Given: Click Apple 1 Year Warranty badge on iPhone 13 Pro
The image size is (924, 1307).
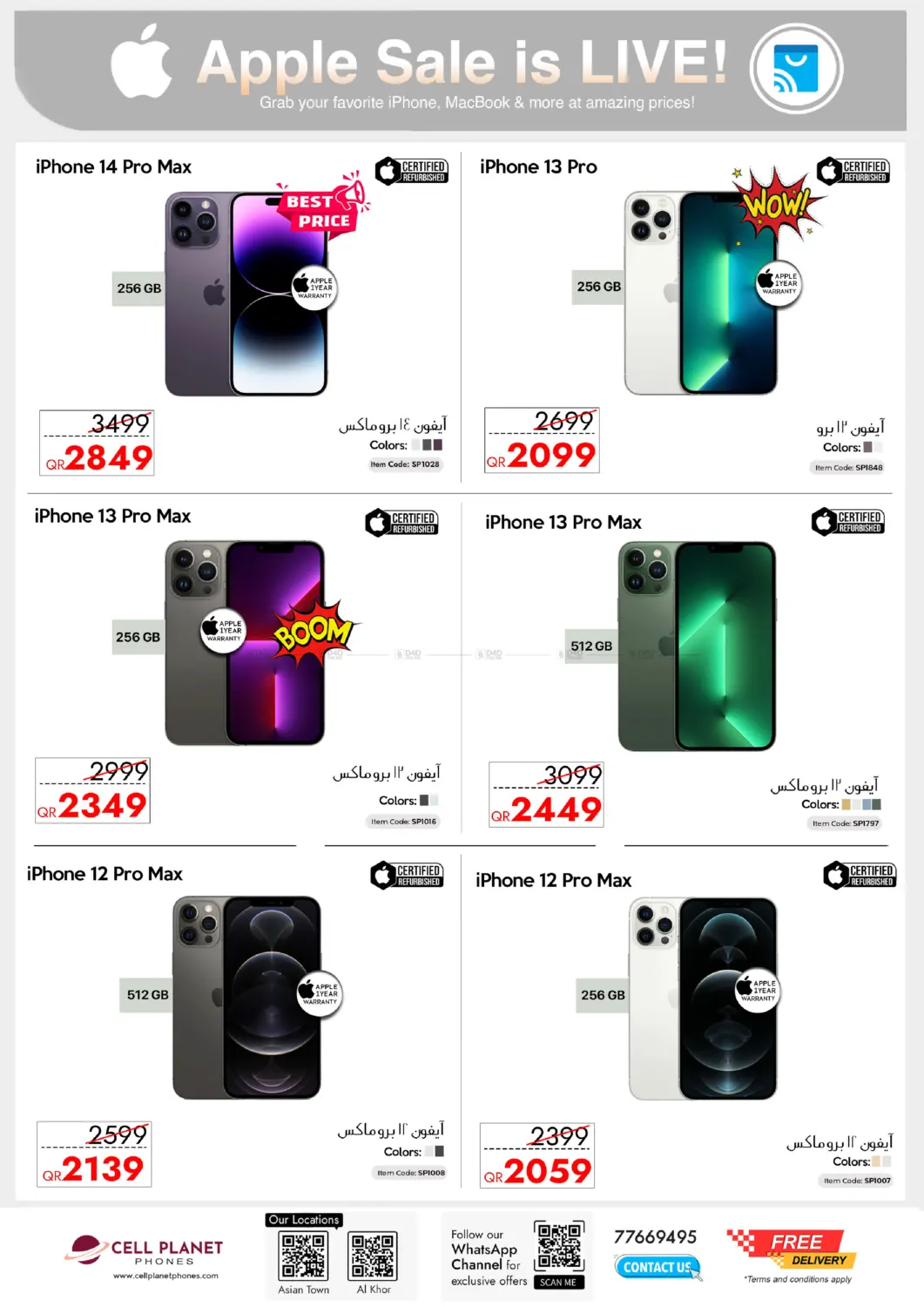Looking at the screenshot, I should click(779, 283).
